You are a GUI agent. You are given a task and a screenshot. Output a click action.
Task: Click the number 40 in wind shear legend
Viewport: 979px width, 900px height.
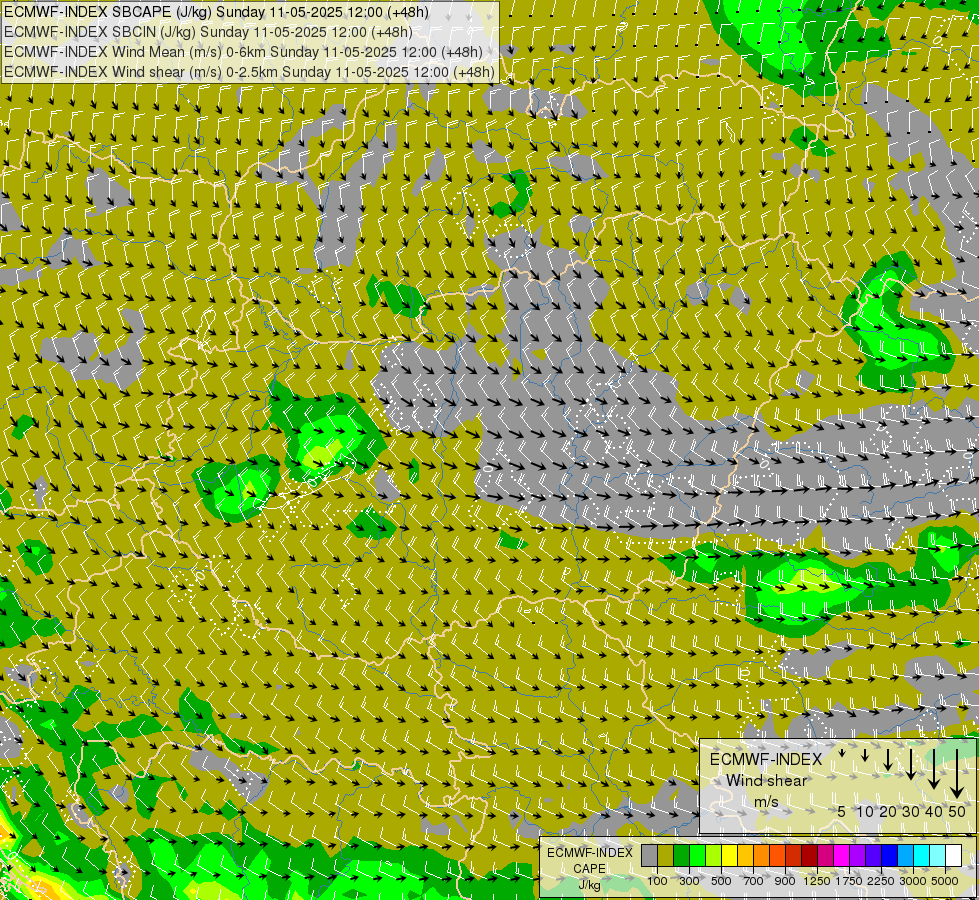point(933,812)
